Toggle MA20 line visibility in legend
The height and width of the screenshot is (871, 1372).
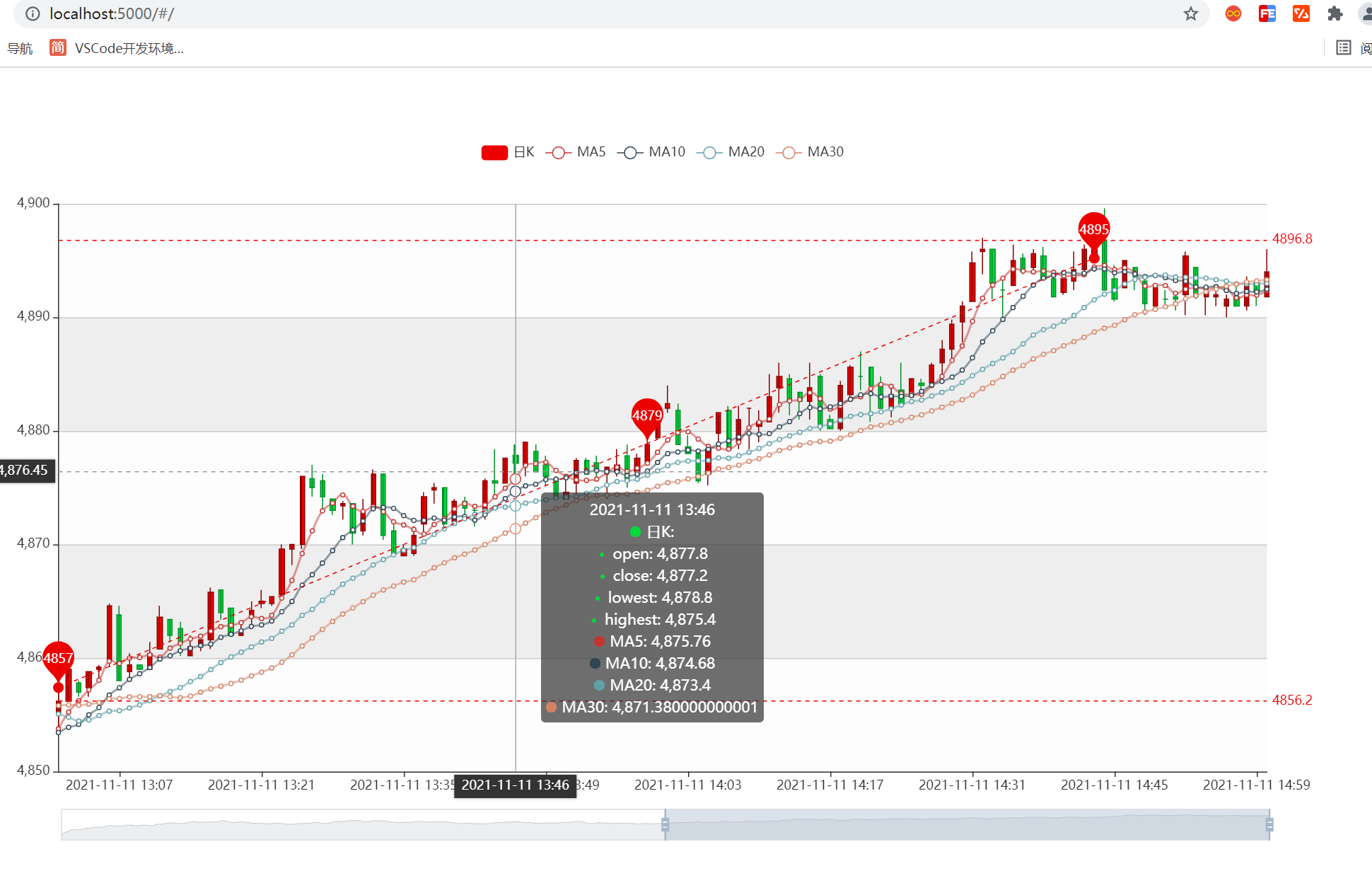(730, 152)
